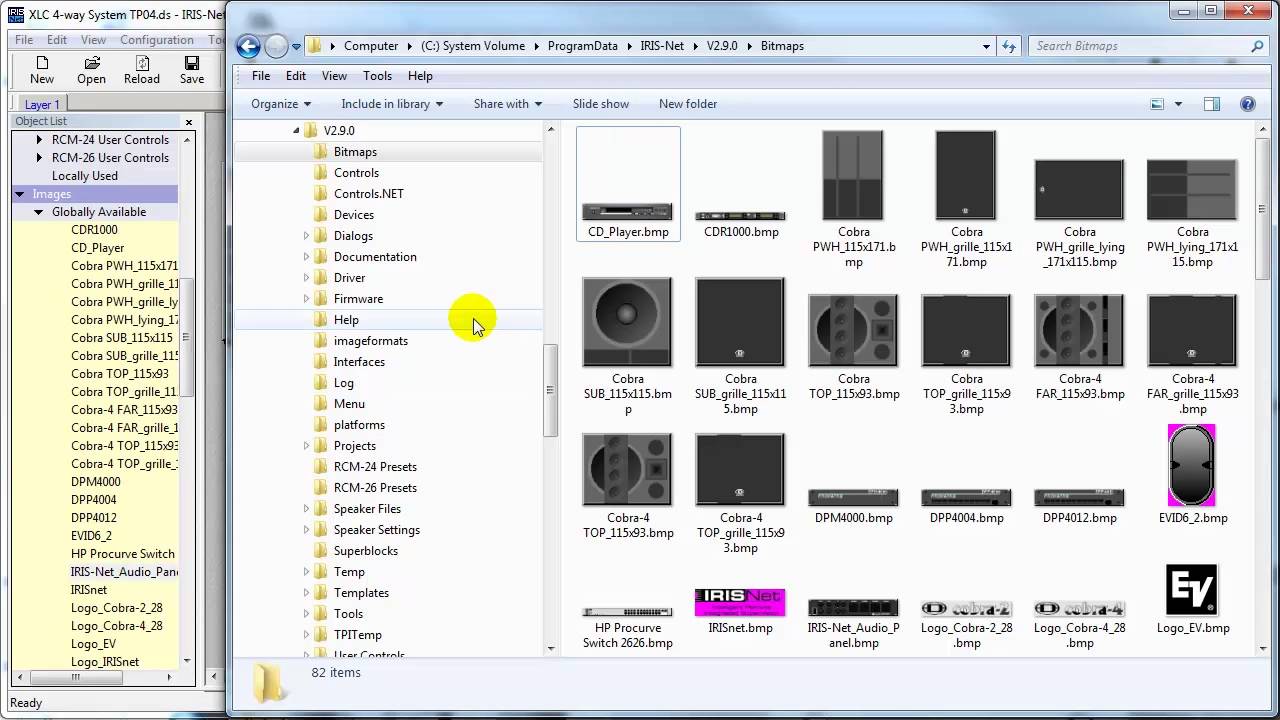Select Logo_EV in Object List
This screenshot has width=1280, height=720.
(94, 644)
